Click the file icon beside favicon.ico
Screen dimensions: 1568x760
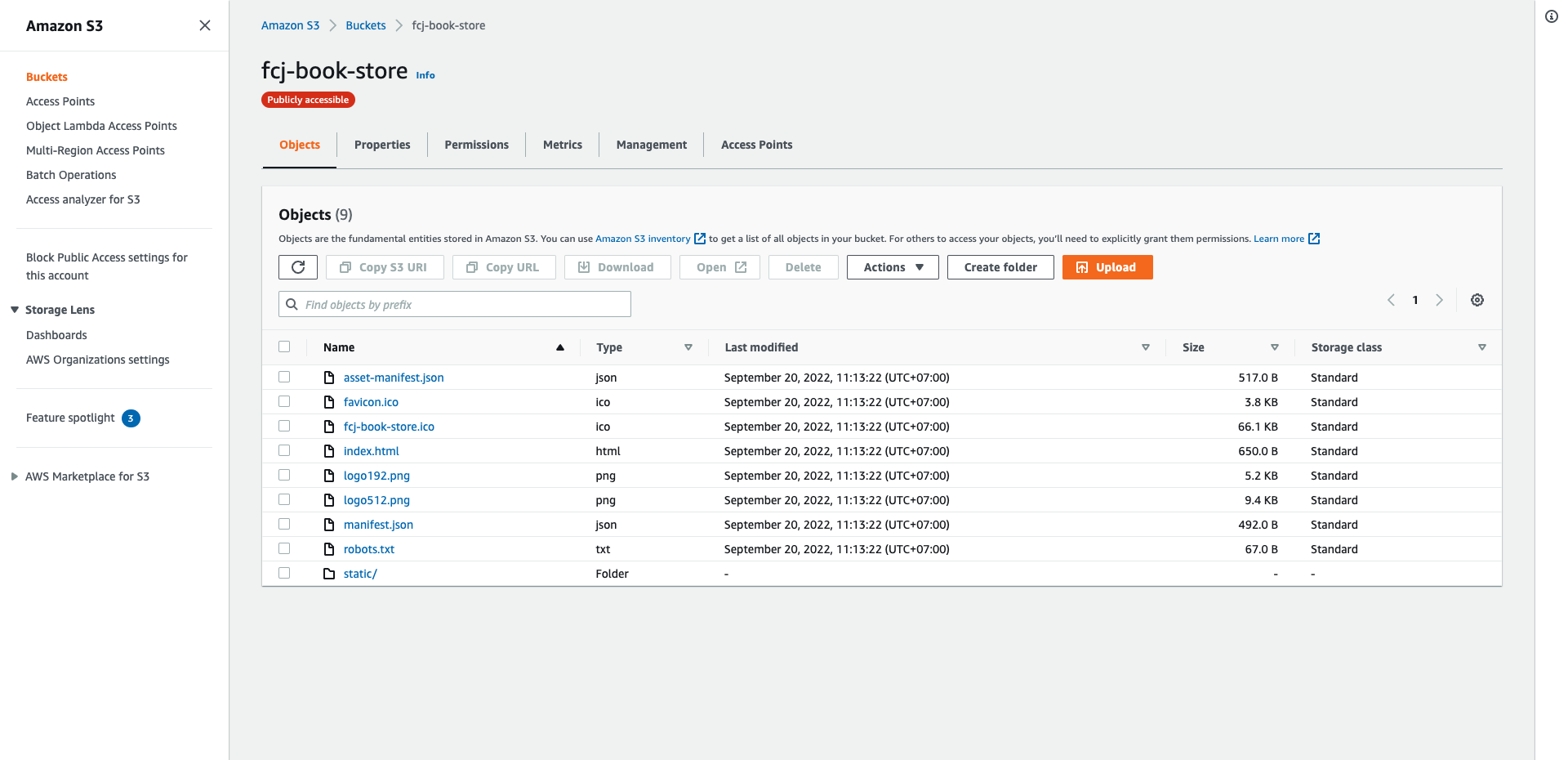pyautogui.click(x=329, y=402)
